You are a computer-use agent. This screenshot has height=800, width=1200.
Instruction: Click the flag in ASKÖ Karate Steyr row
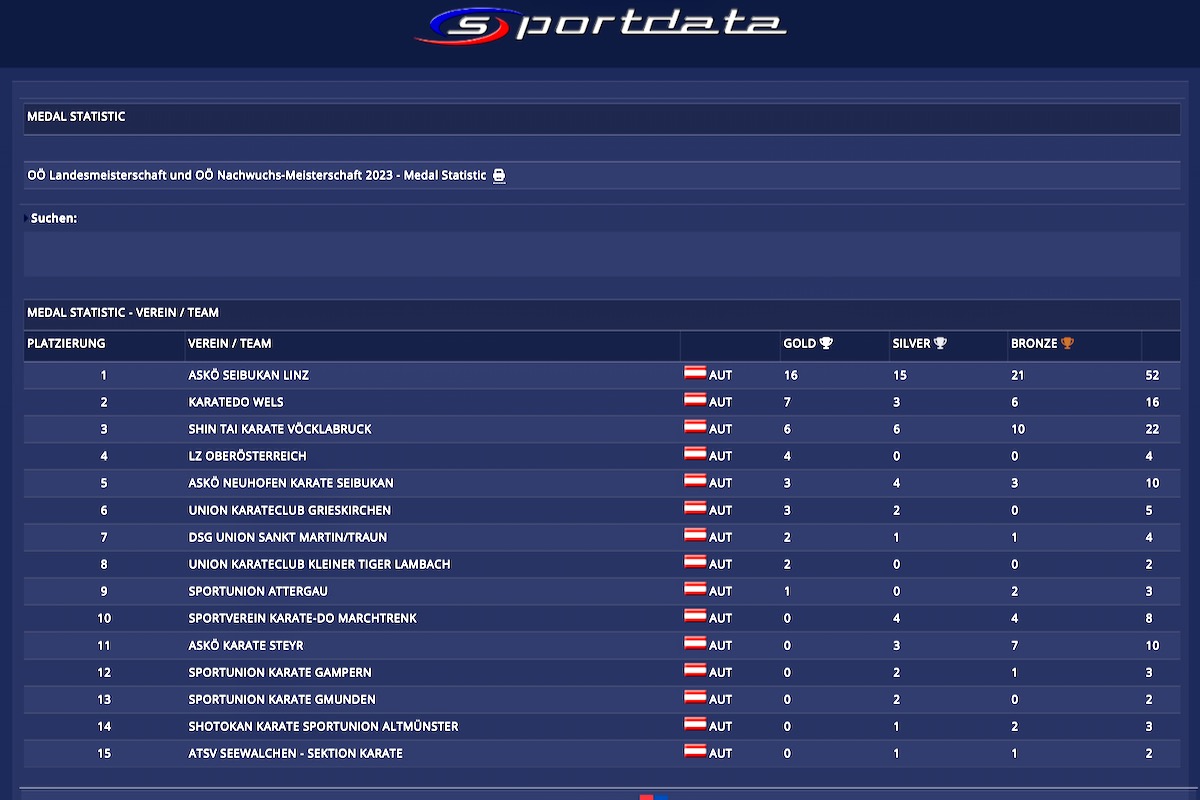coord(695,644)
